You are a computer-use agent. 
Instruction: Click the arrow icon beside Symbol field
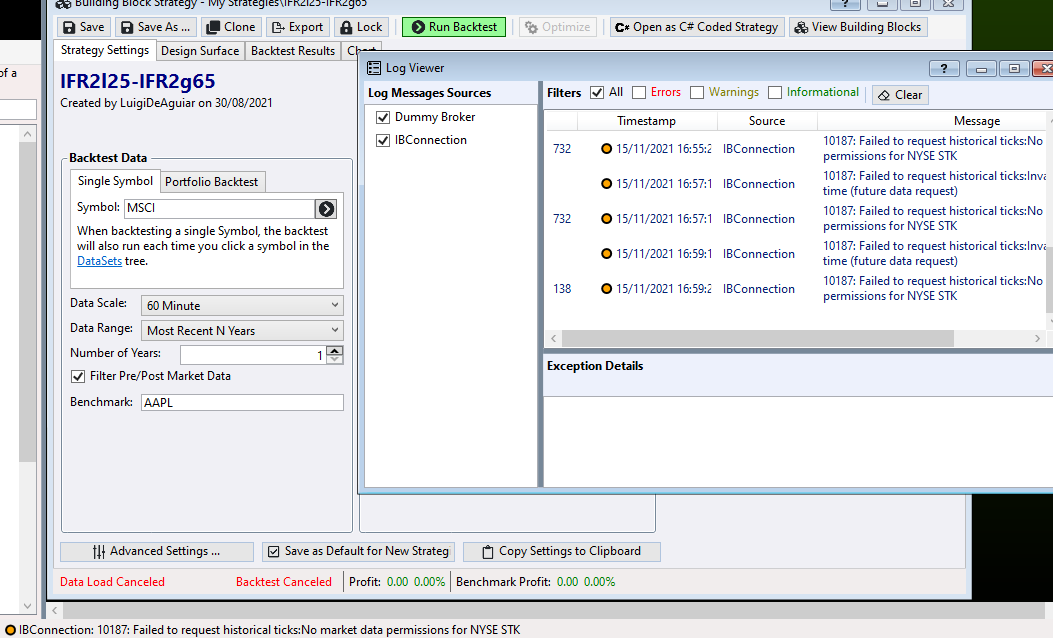pyautogui.click(x=326, y=209)
